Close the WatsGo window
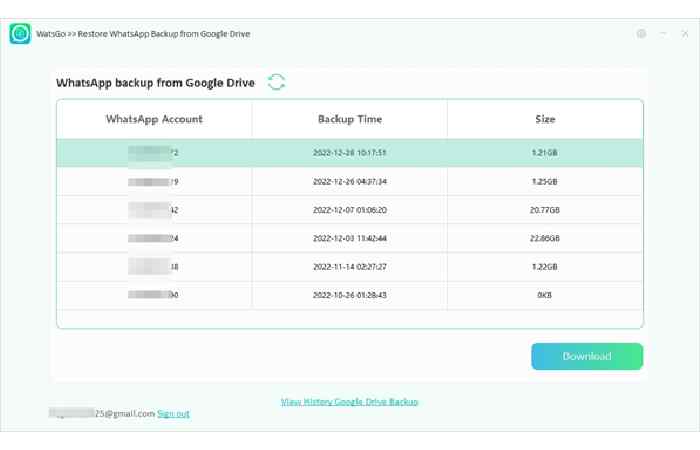 tap(684, 33)
